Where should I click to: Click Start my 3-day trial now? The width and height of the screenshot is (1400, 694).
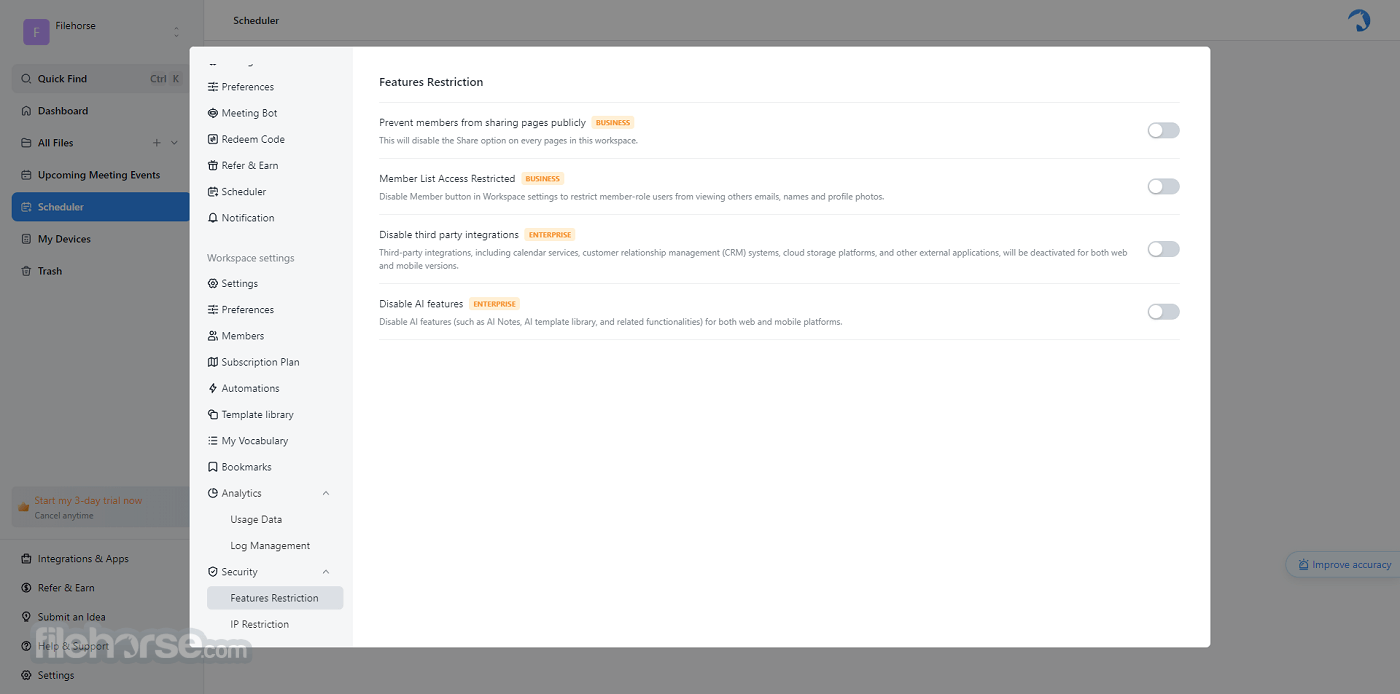[x=88, y=501]
